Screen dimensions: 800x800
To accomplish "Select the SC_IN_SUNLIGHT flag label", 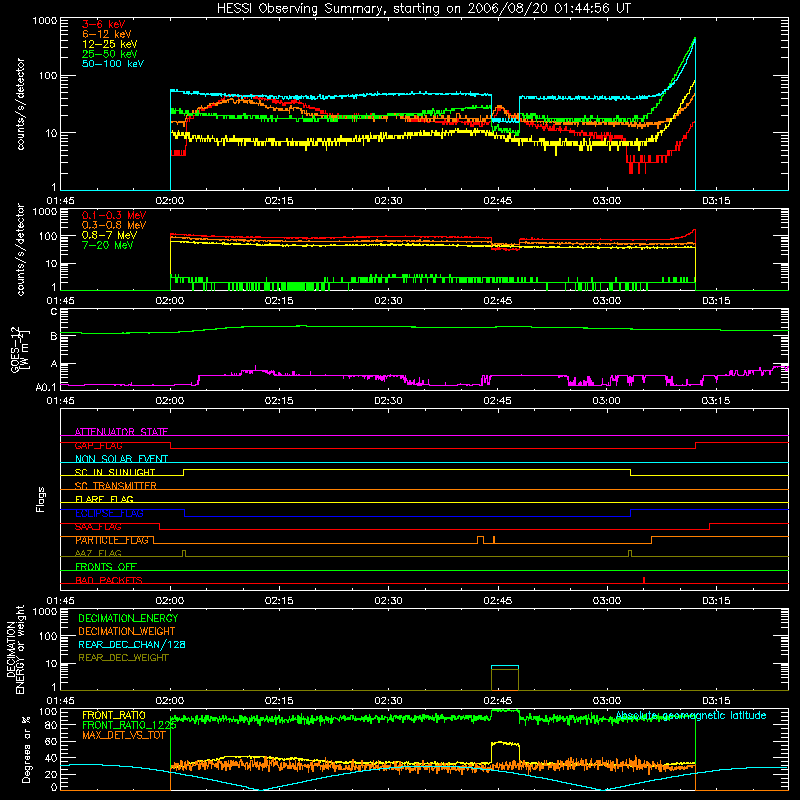I will click(x=115, y=472).
